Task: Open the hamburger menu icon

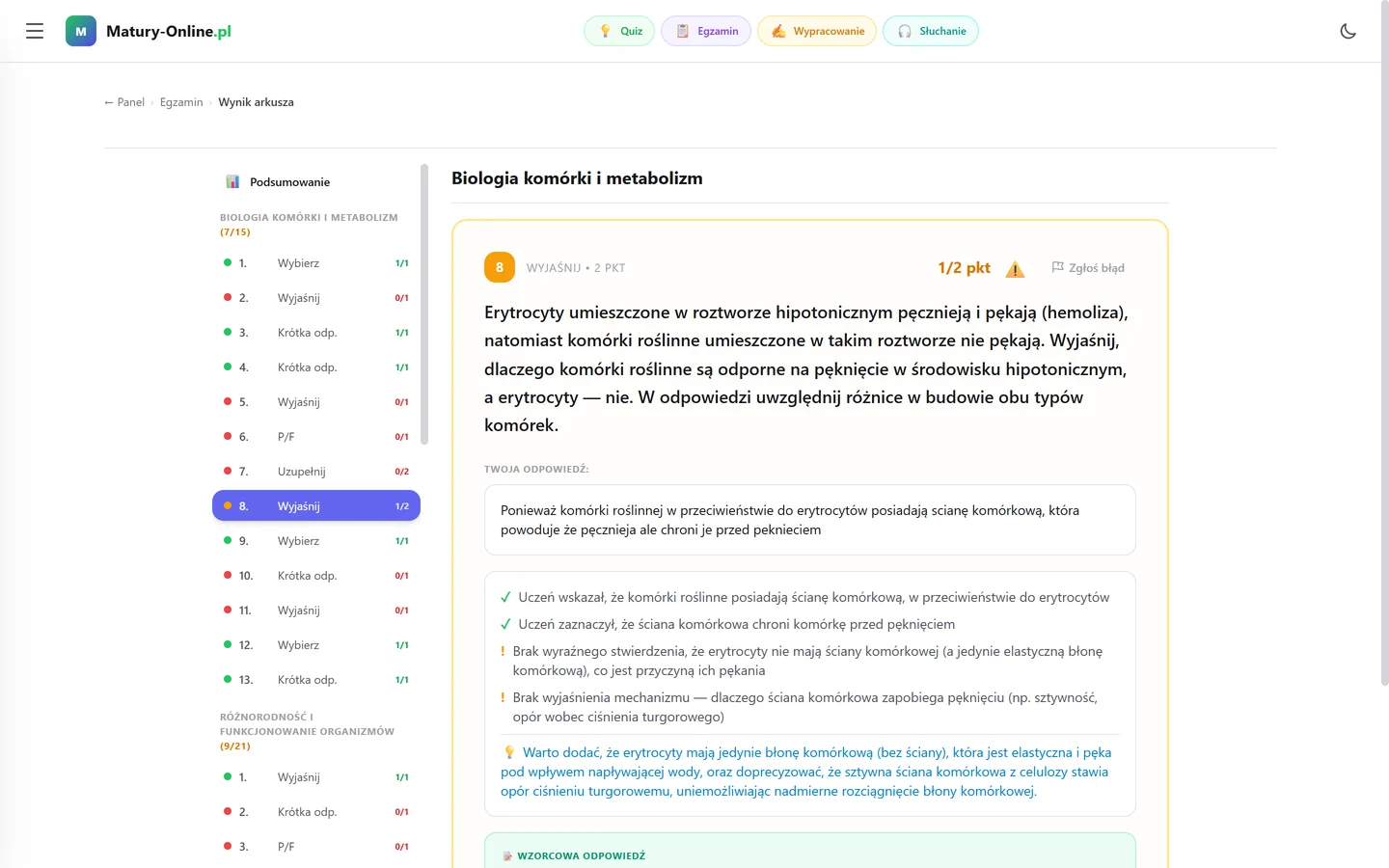Action: pyautogui.click(x=35, y=31)
